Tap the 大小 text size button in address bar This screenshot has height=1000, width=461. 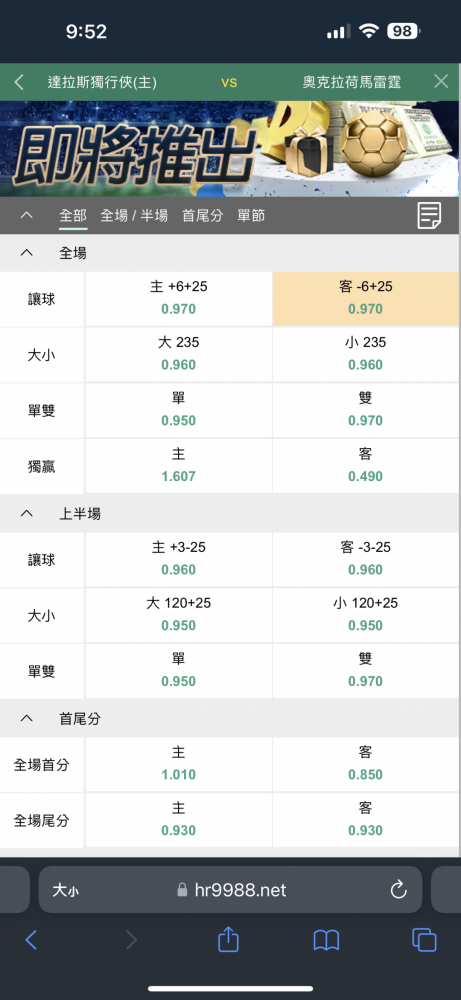coord(65,890)
